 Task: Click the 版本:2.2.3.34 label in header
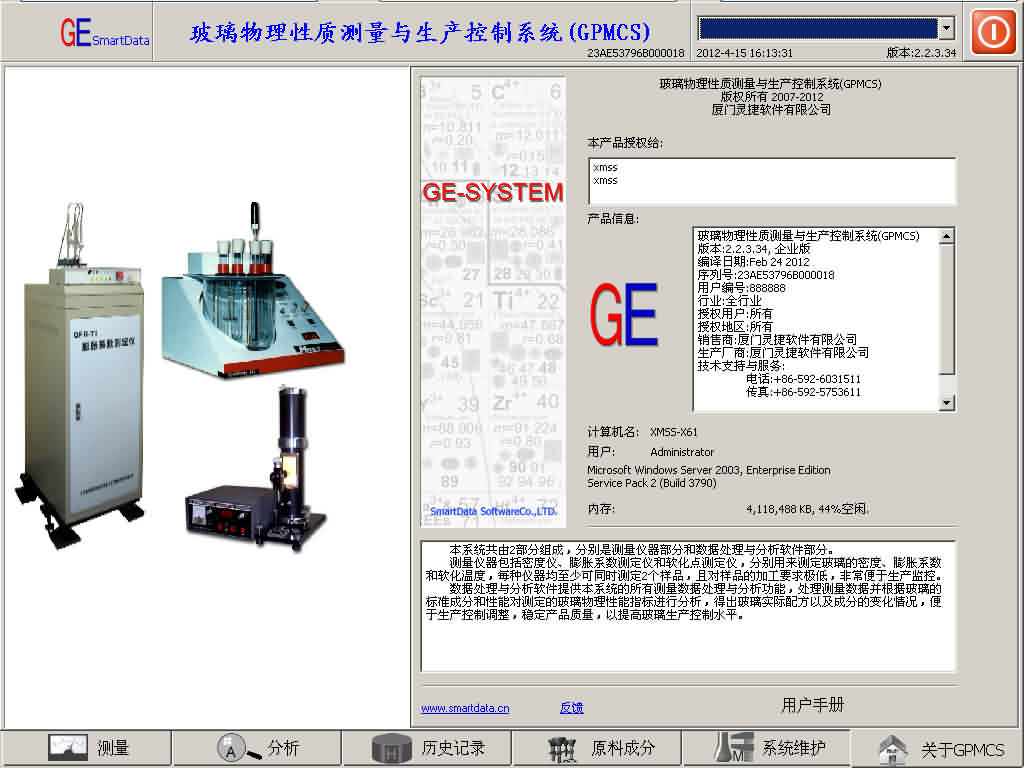click(x=921, y=53)
